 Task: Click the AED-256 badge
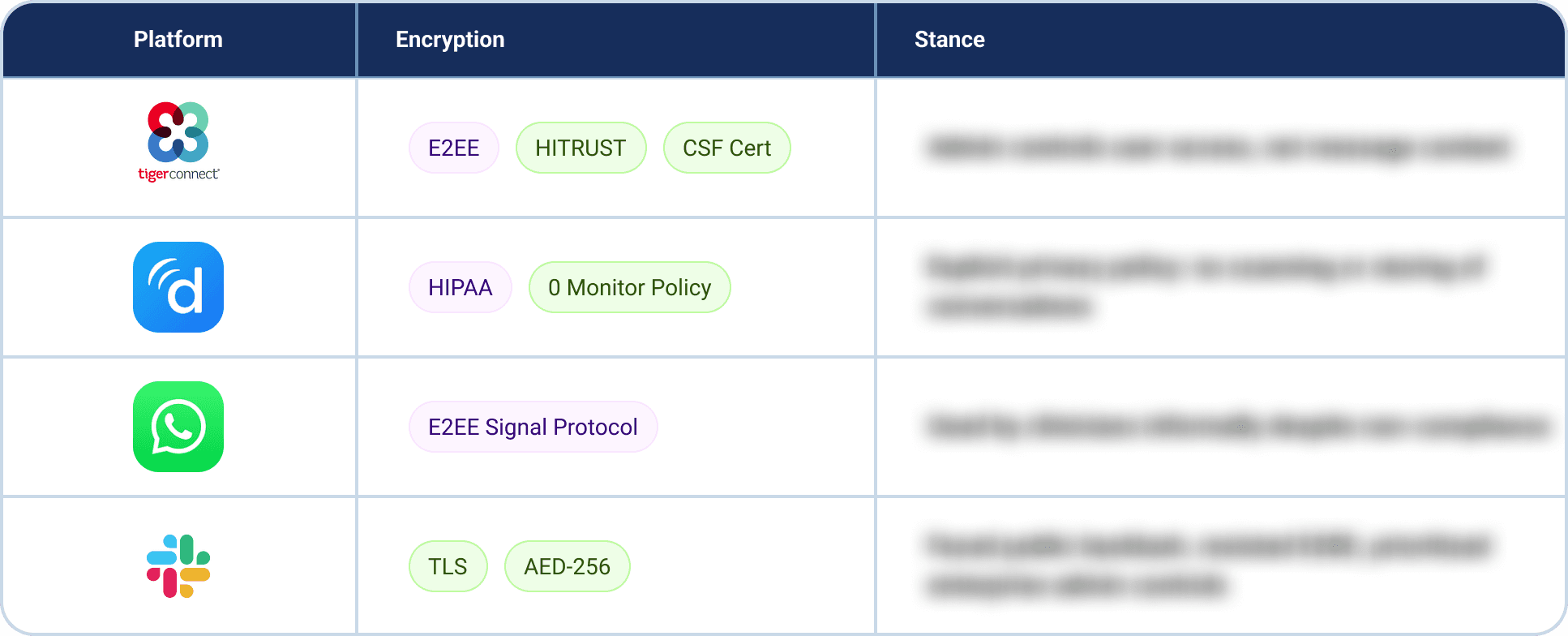pyautogui.click(x=567, y=566)
